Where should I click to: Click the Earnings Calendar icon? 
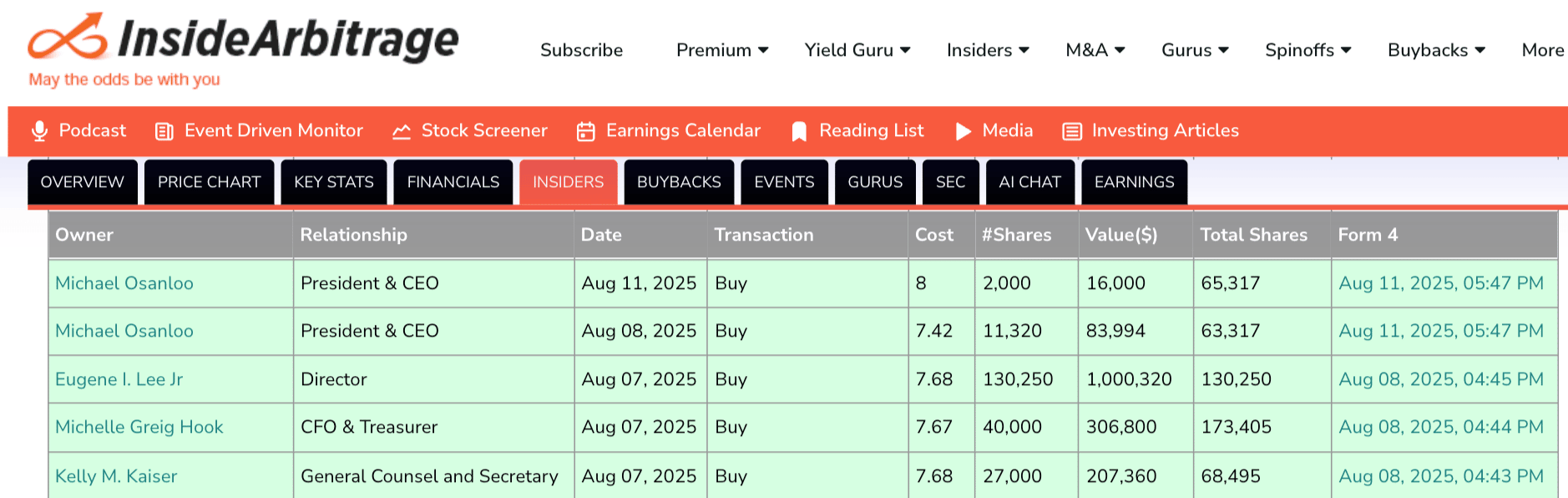[x=586, y=131]
